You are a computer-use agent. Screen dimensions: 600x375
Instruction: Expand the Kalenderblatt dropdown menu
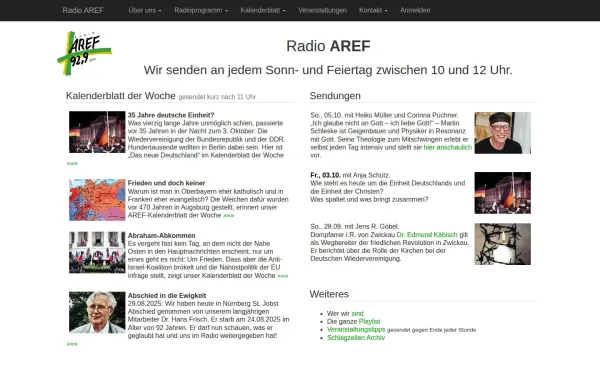point(263,10)
